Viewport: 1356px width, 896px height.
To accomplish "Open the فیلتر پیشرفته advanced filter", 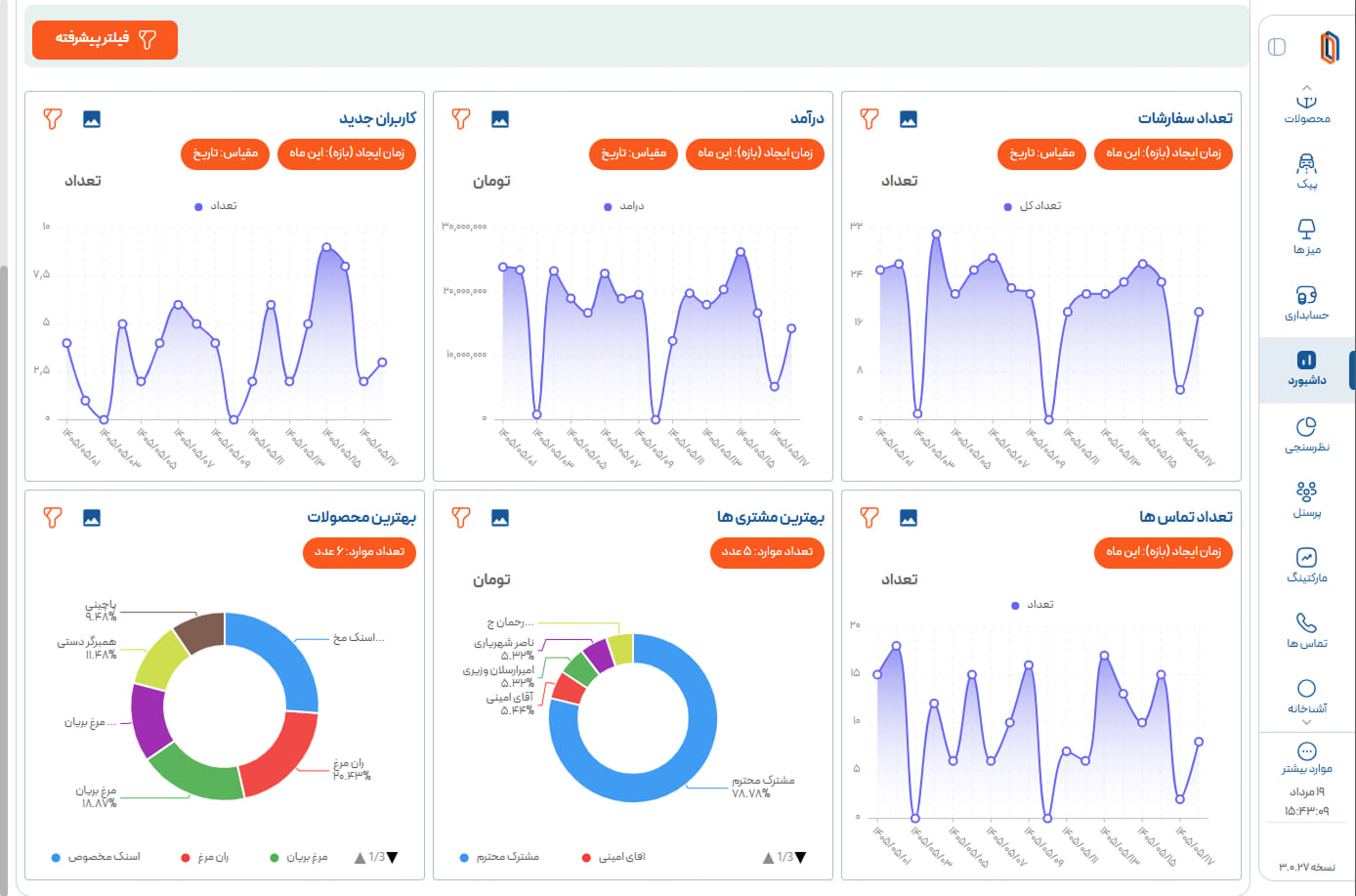I will click(x=105, y=39).
